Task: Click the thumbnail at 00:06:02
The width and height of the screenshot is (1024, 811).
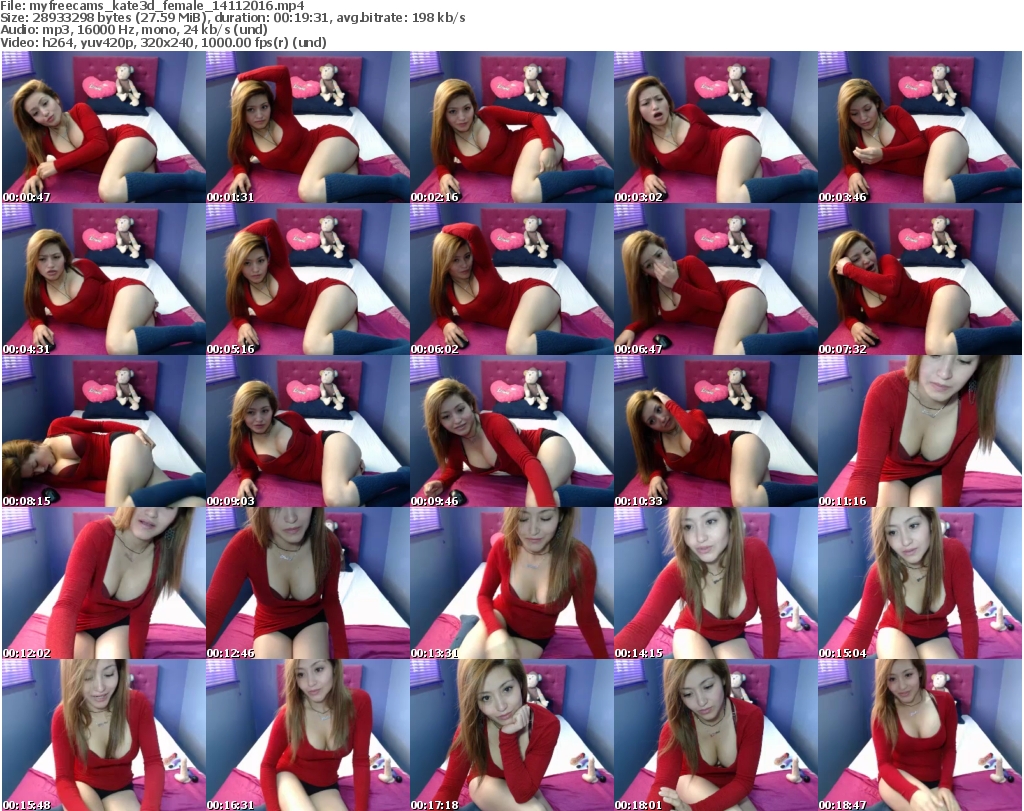Action: [x=511, y=279]
